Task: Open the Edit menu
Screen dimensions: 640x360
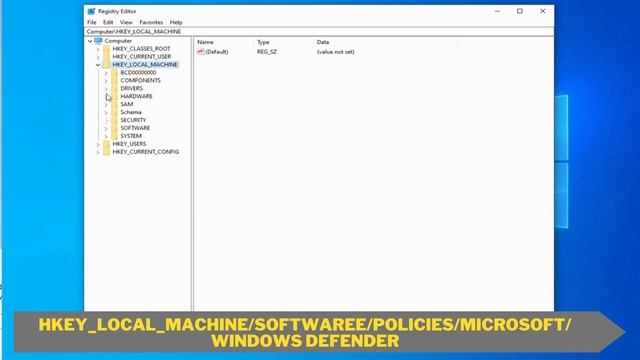Action: 108,22
